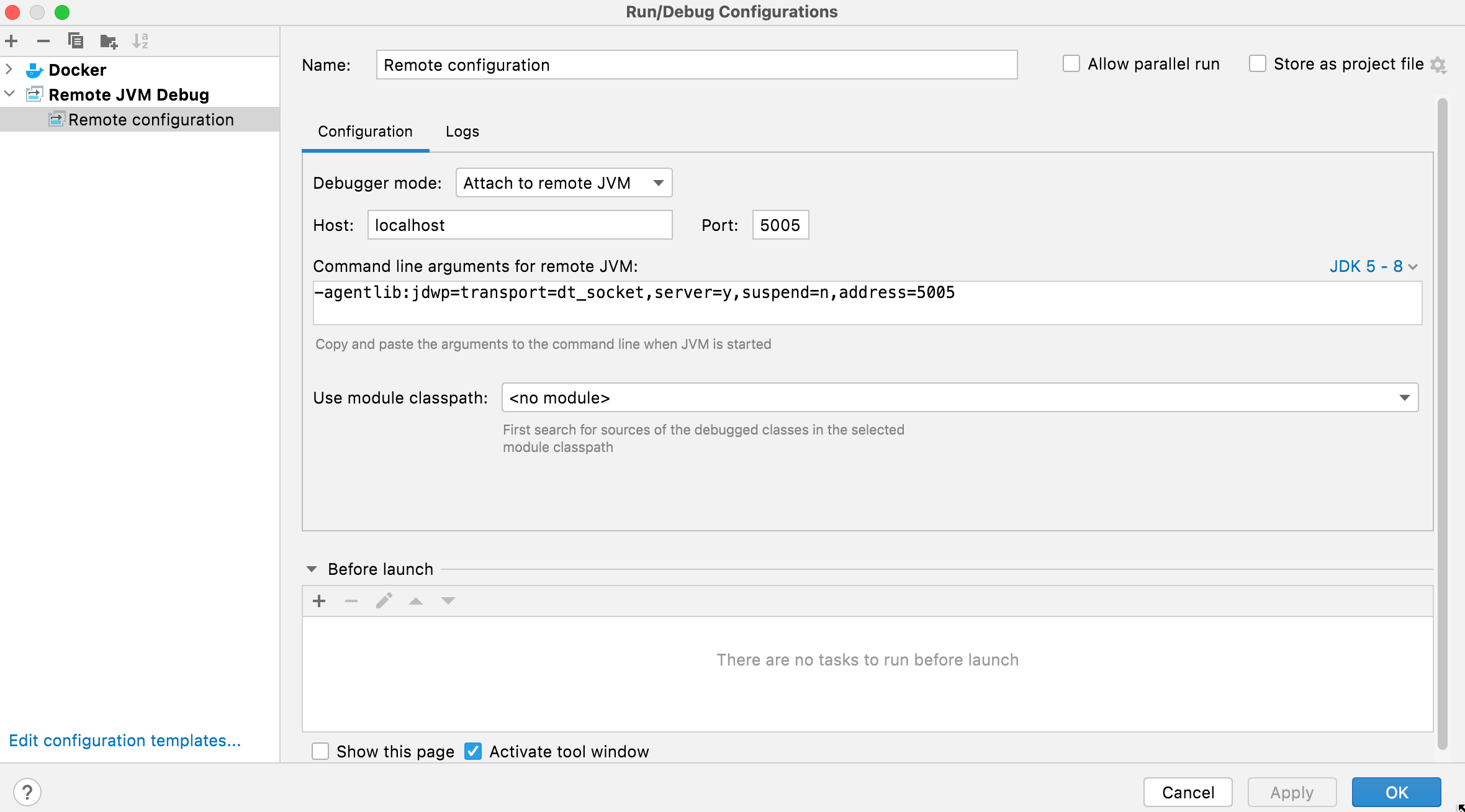Open the Use module classpath dropdown

960,397
